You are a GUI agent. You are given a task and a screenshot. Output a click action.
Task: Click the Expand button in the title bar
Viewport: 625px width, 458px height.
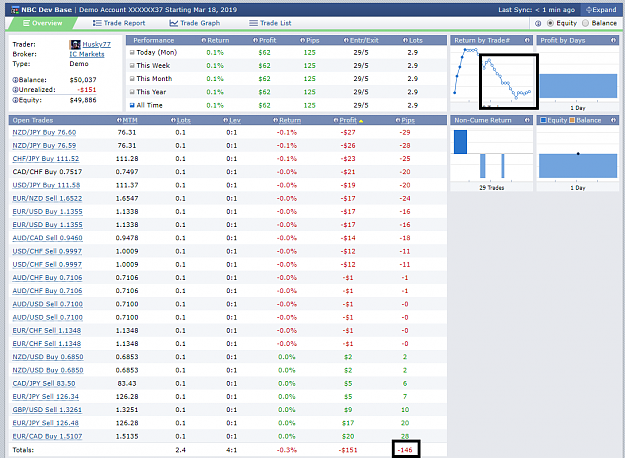click(x=601, y=10)
